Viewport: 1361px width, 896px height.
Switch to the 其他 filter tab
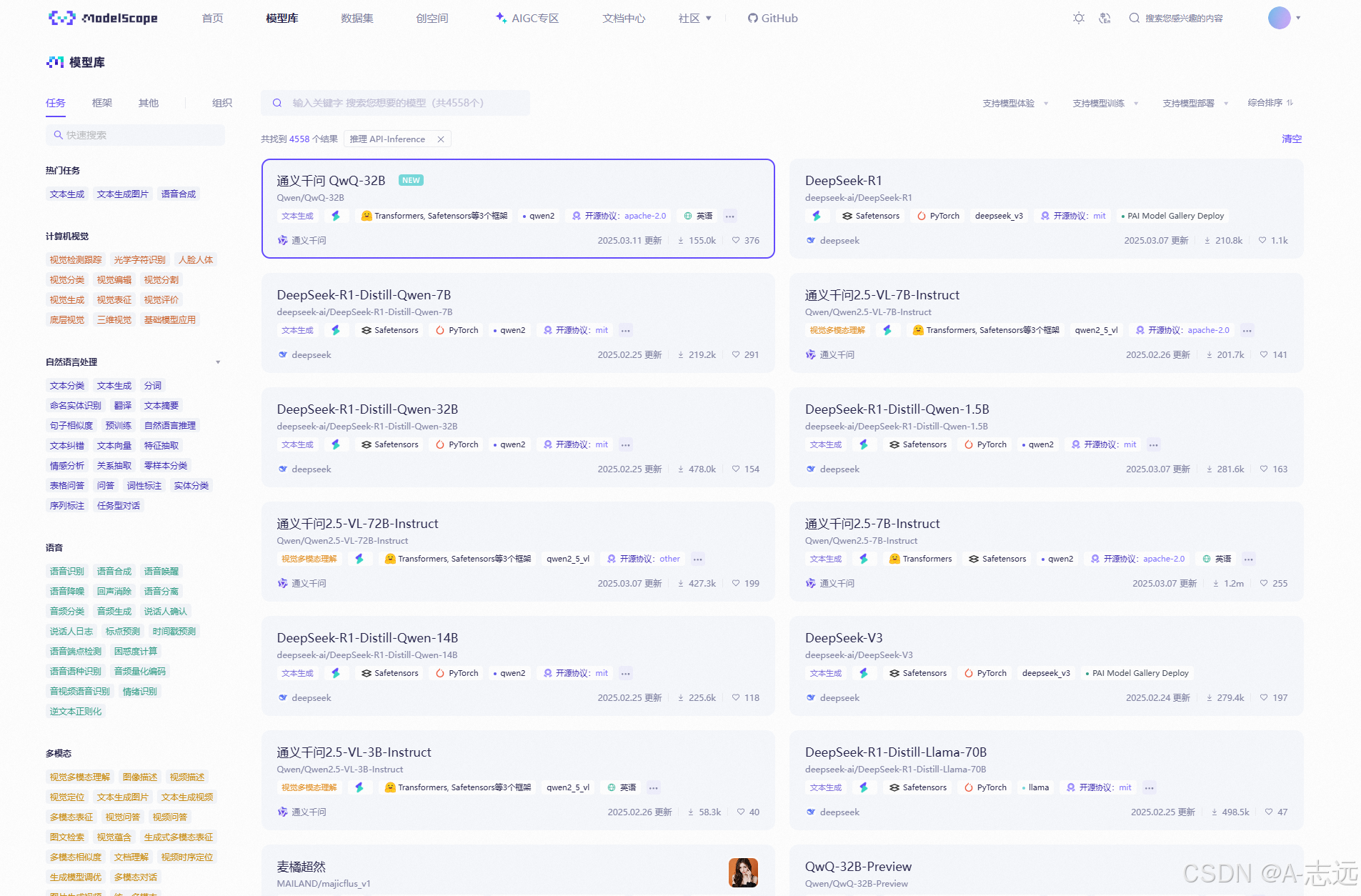[148, 103]
